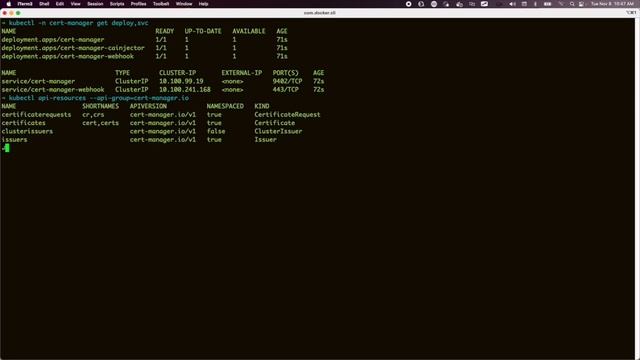Click the battery status icon
Image resolution: width=640 pixels, height=360 pixels.
[548, 4]
